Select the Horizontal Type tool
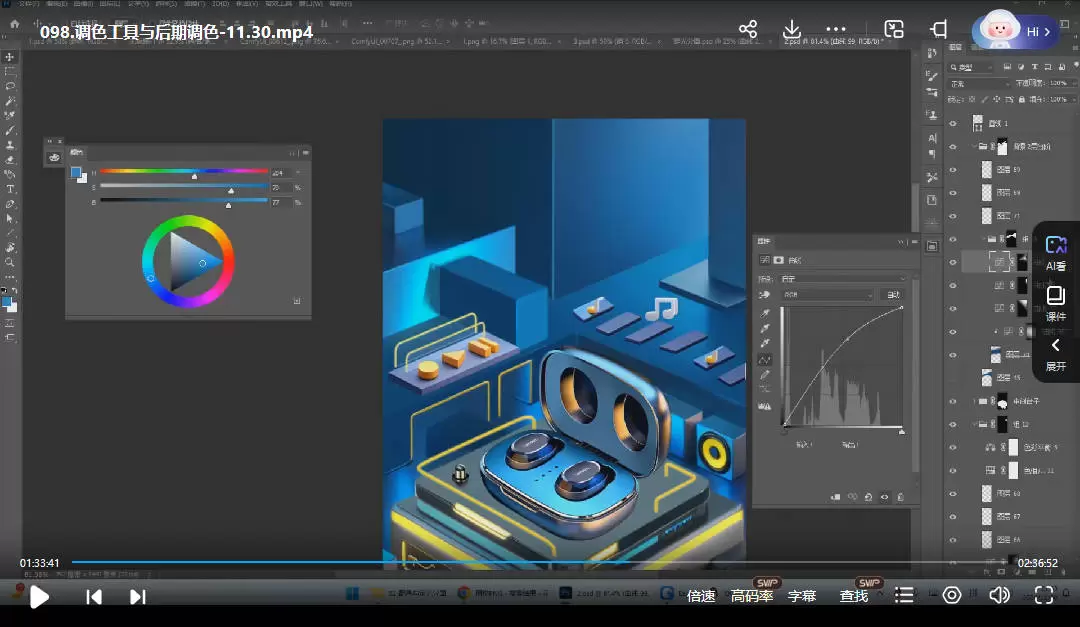Screen dimensions: 1080x627 [10, 189]
